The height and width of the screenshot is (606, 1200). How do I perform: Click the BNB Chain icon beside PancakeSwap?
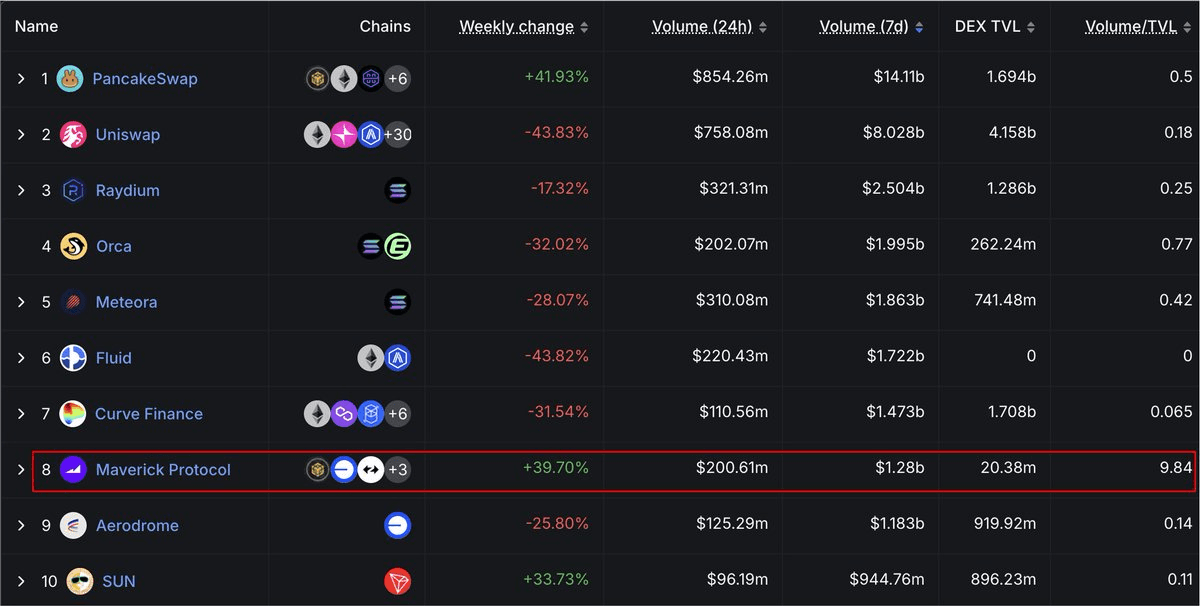(317, 77)
